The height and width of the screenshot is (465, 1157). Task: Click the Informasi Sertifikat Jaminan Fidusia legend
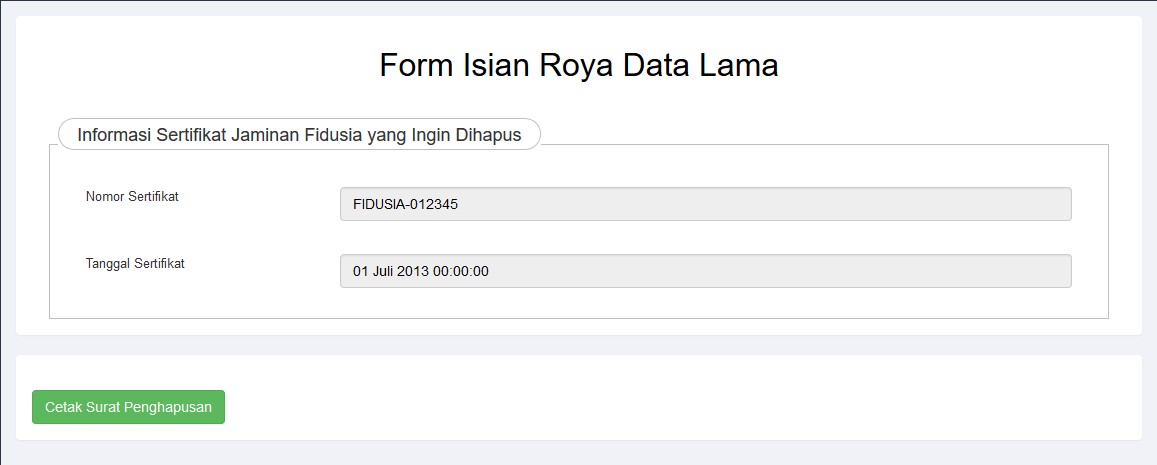[x=299, y=135]
